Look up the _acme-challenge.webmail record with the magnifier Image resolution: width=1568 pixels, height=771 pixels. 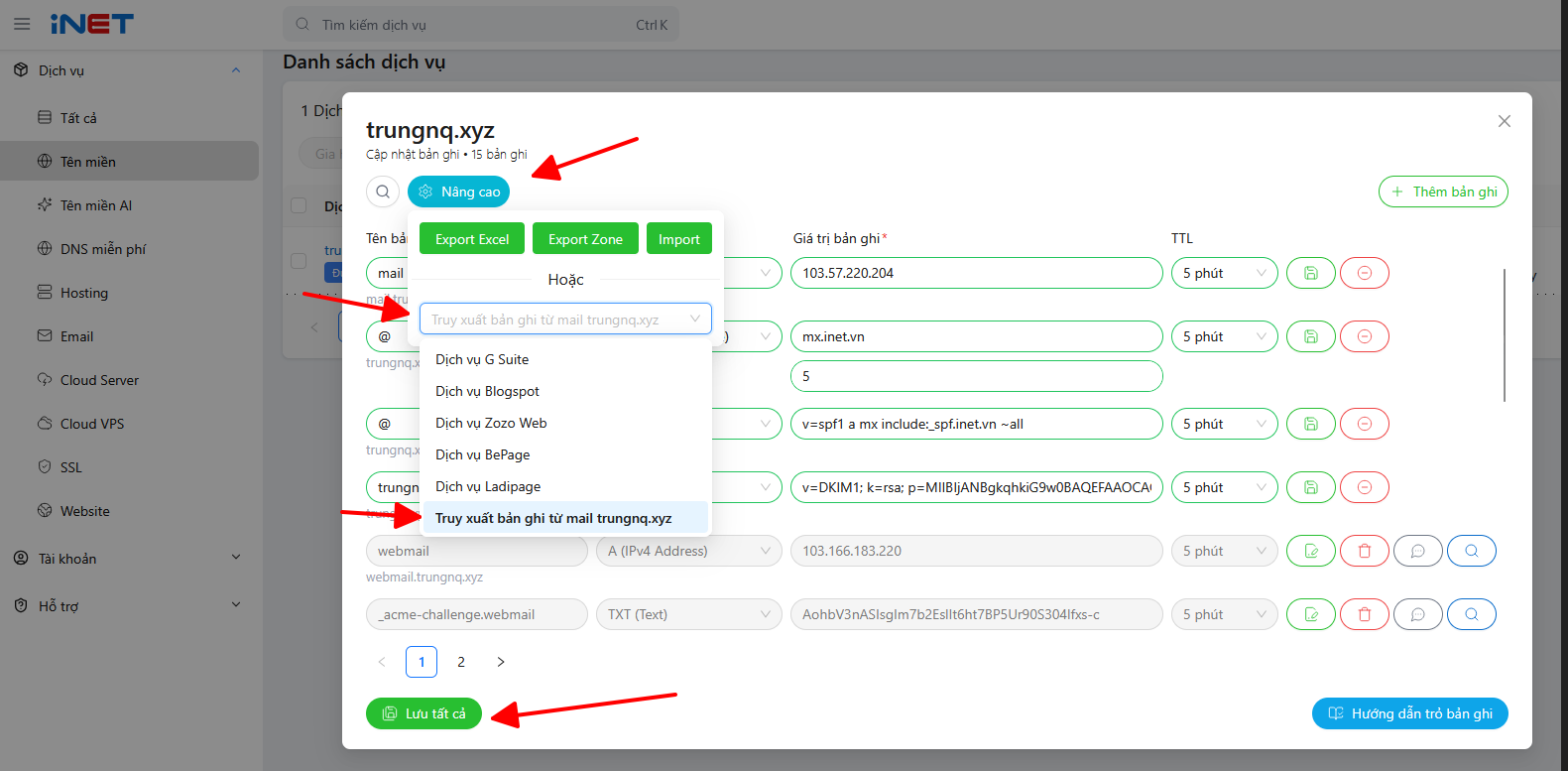pos(1472,614)
